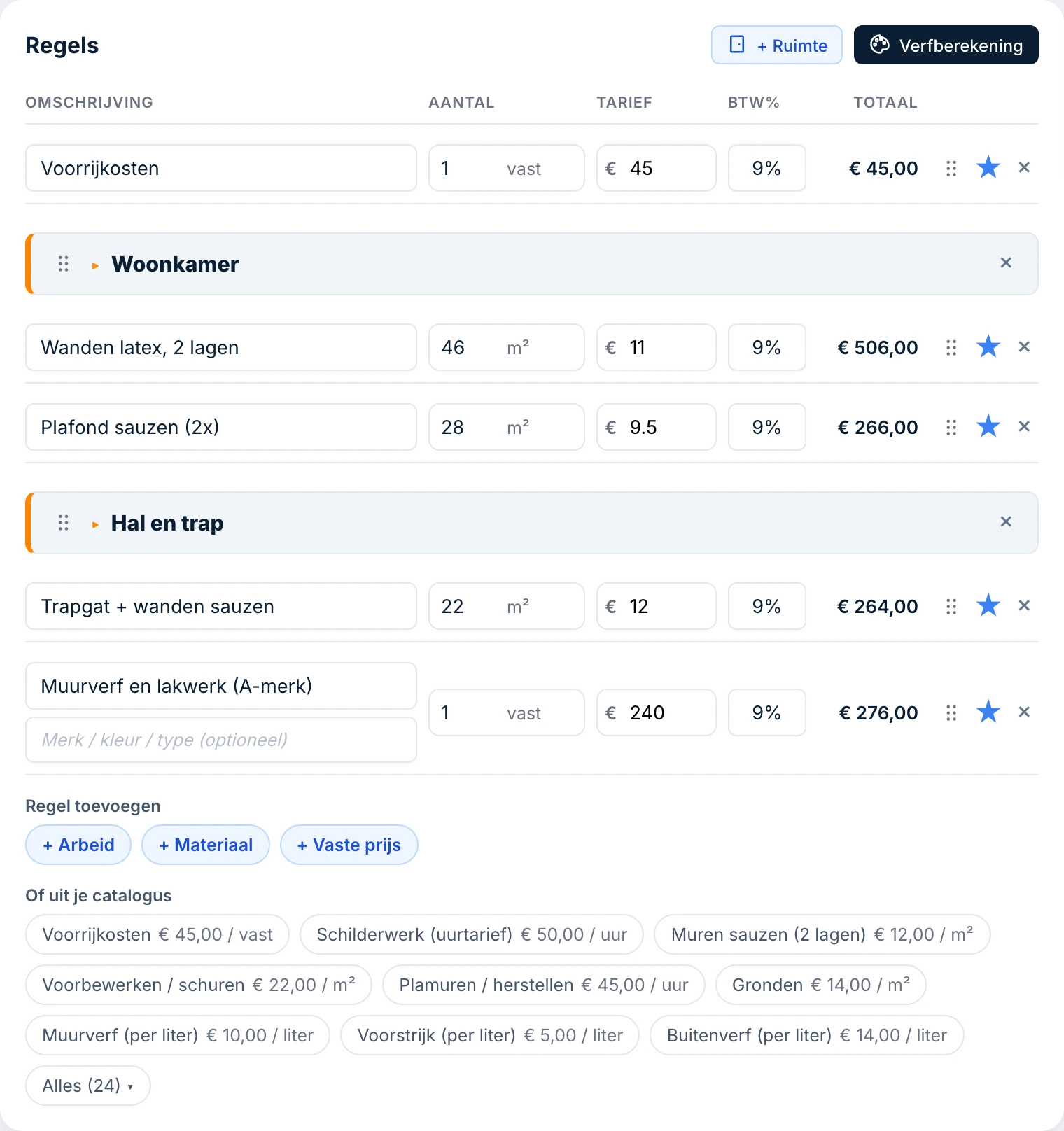Click the drag handle on Trapgat row
The height and width of the screenshot is (1131, 1064).
point(951,606)
